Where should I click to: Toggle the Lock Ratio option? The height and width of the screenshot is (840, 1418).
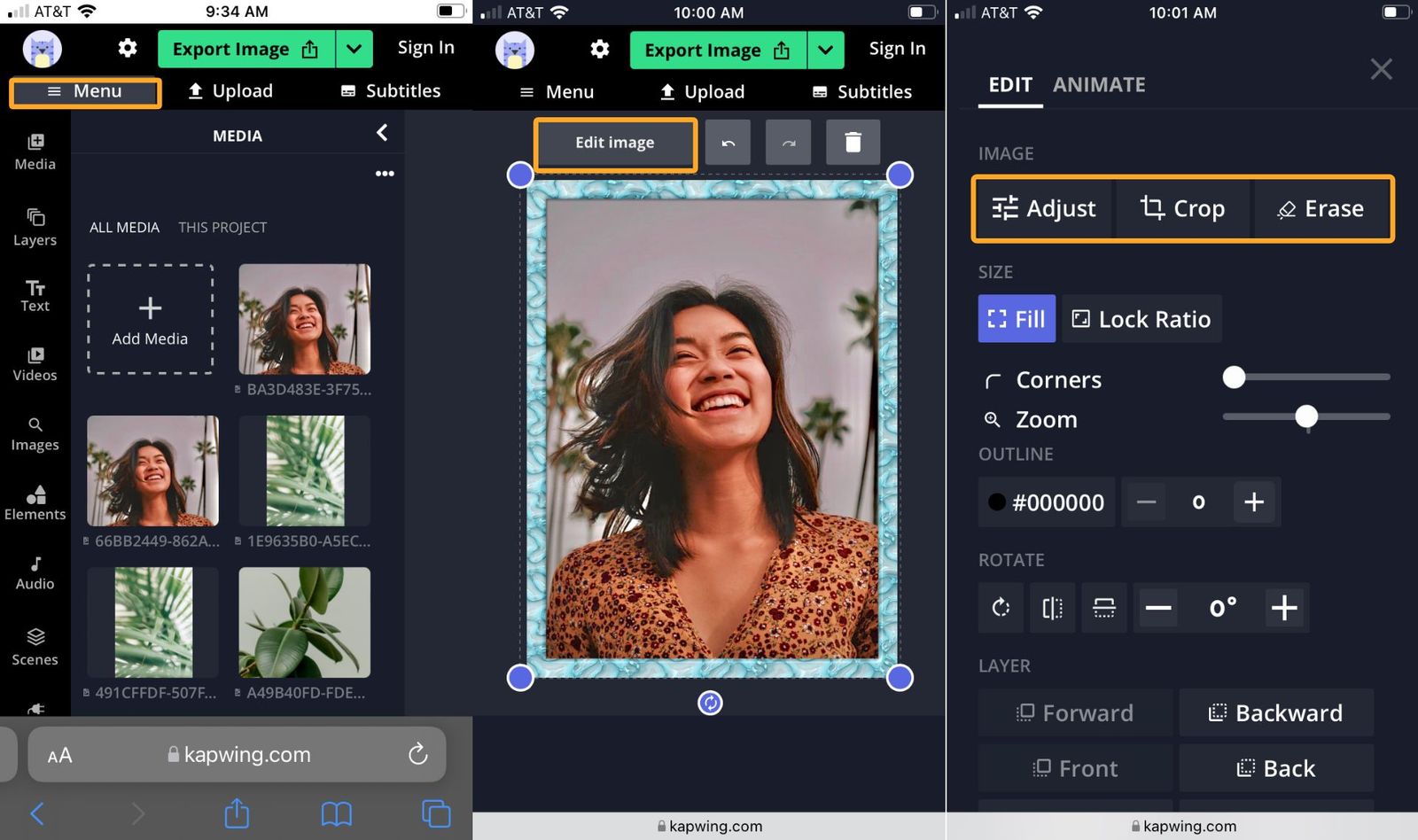click(1141, 319)
